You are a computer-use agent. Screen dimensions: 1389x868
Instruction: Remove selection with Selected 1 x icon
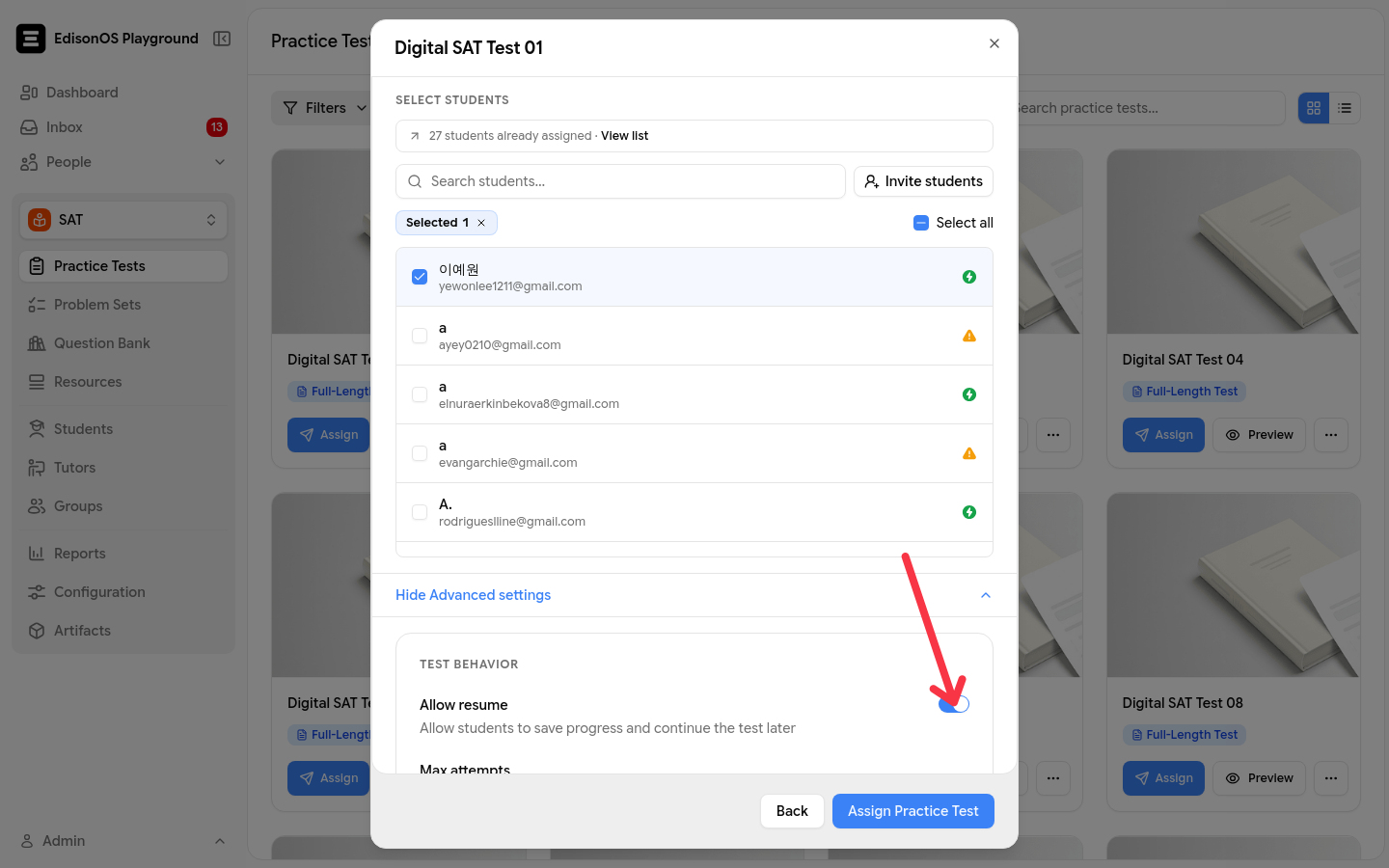(x=481, y=223)
